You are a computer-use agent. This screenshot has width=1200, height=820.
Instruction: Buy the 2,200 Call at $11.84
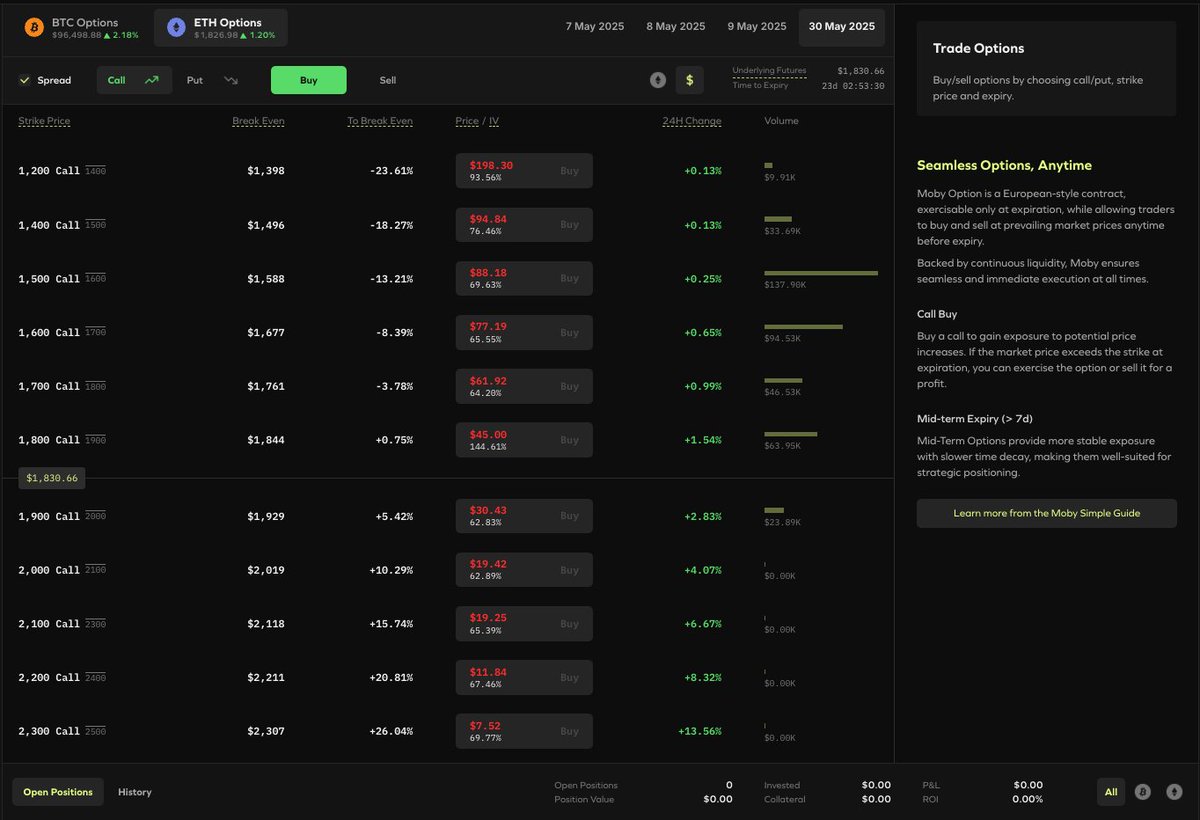524,678
